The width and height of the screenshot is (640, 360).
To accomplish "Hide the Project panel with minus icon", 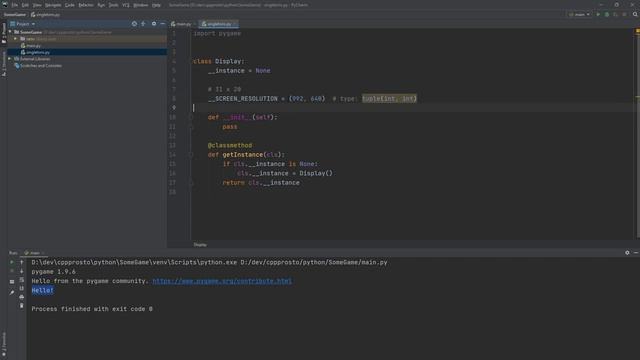I will [162, 24].
